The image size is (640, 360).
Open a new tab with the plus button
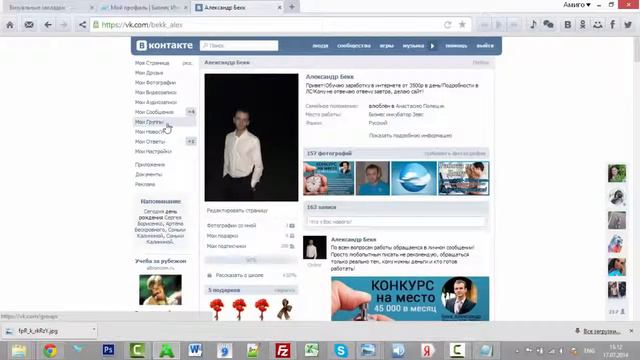pyautogui.click(x=292, y=7)
